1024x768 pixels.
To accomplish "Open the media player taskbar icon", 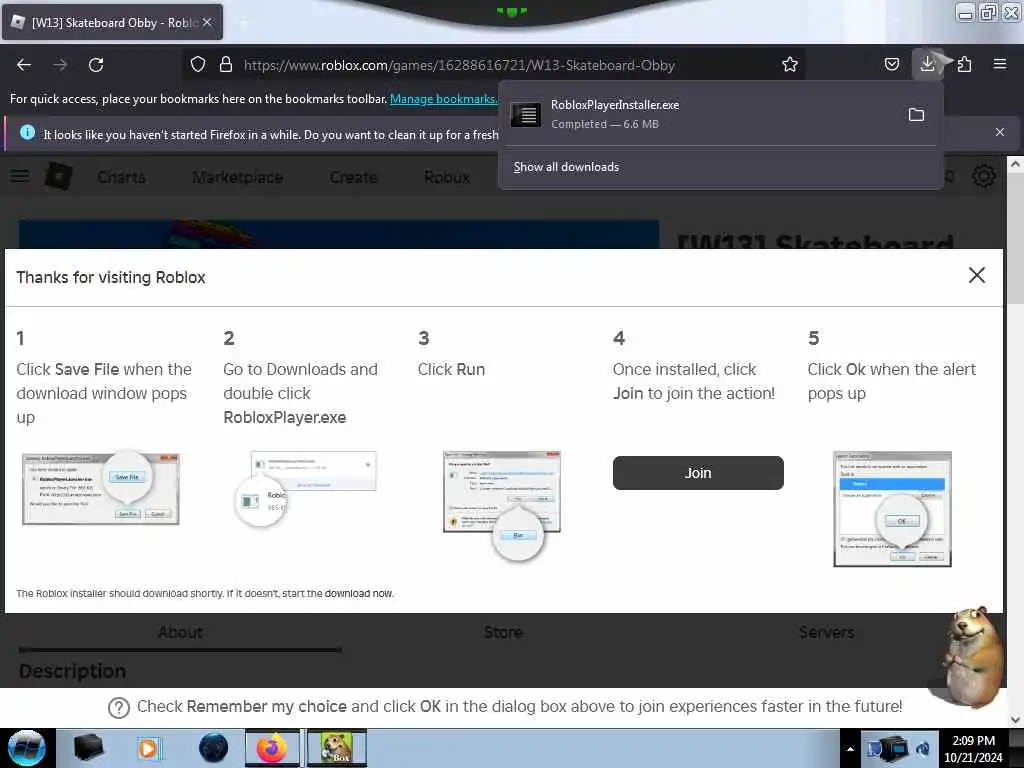I will [x=150, y=748].
